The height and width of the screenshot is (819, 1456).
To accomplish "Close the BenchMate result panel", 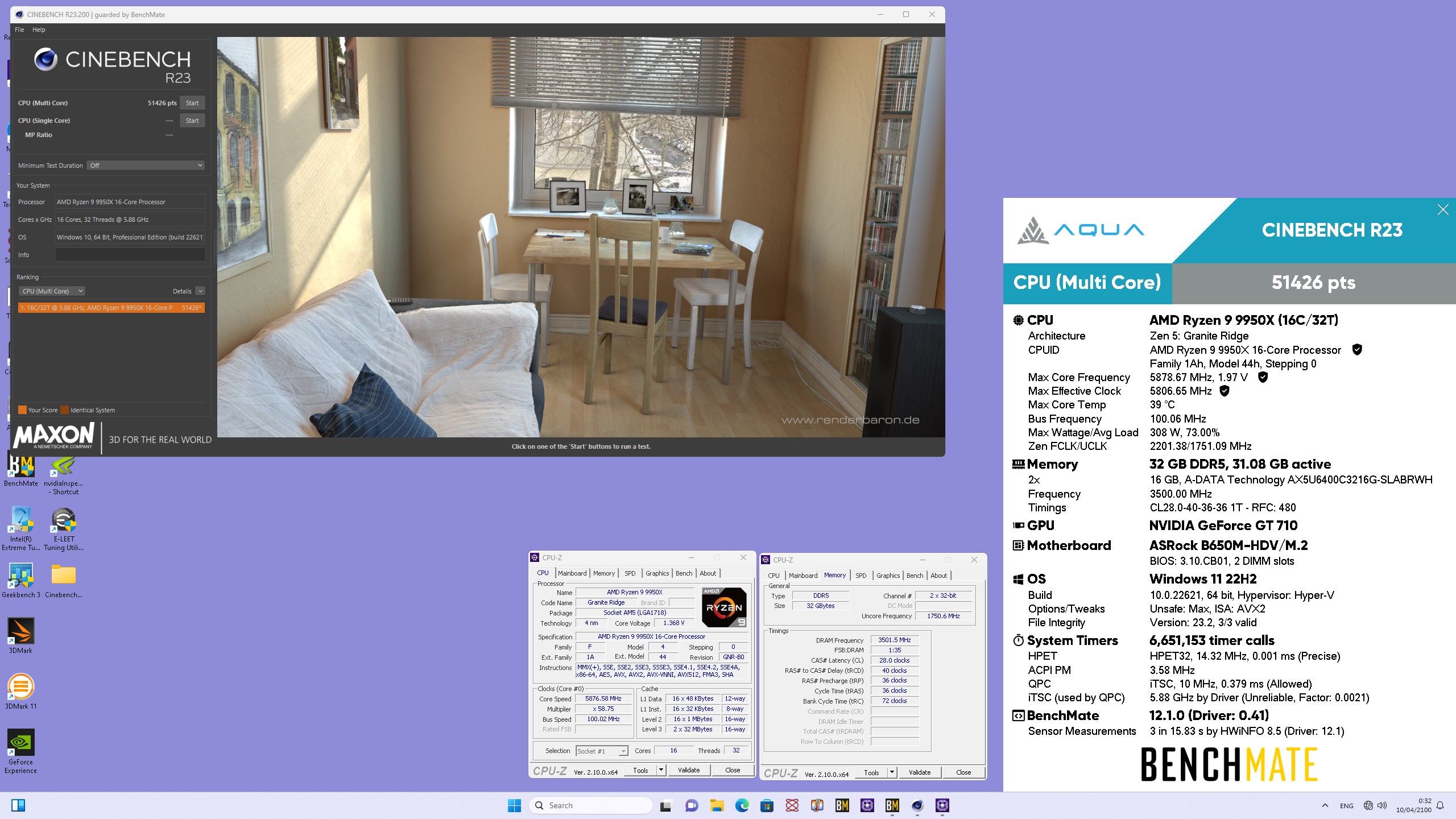I will click(1442, 210).
